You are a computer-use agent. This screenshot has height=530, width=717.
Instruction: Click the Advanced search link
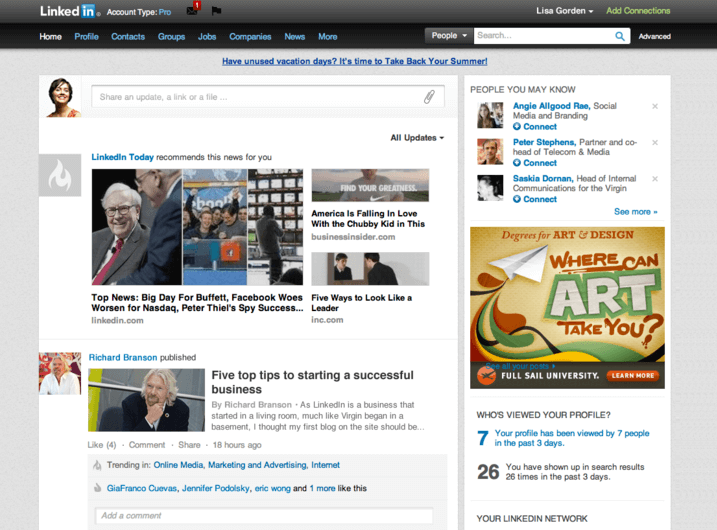point(654,36)
